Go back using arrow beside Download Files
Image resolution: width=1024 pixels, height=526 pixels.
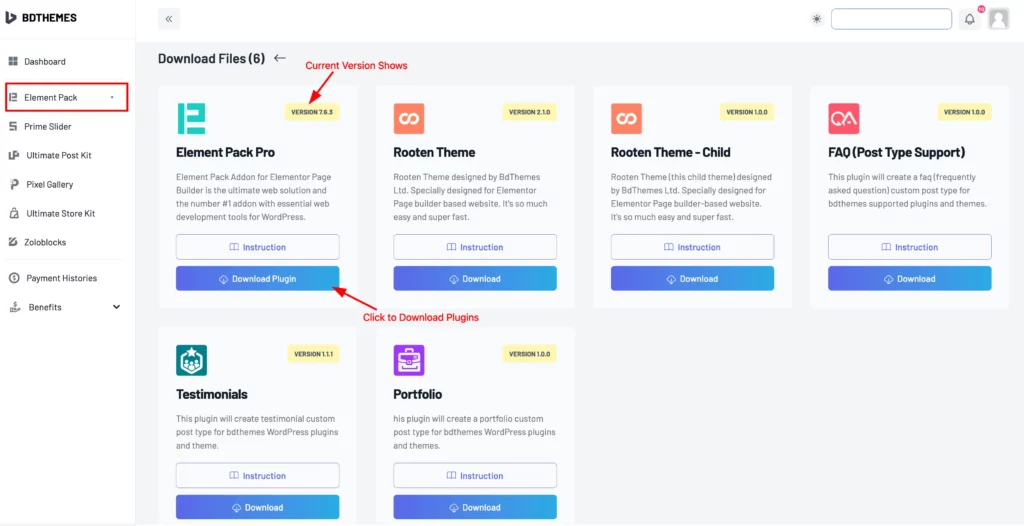point(280,58)
